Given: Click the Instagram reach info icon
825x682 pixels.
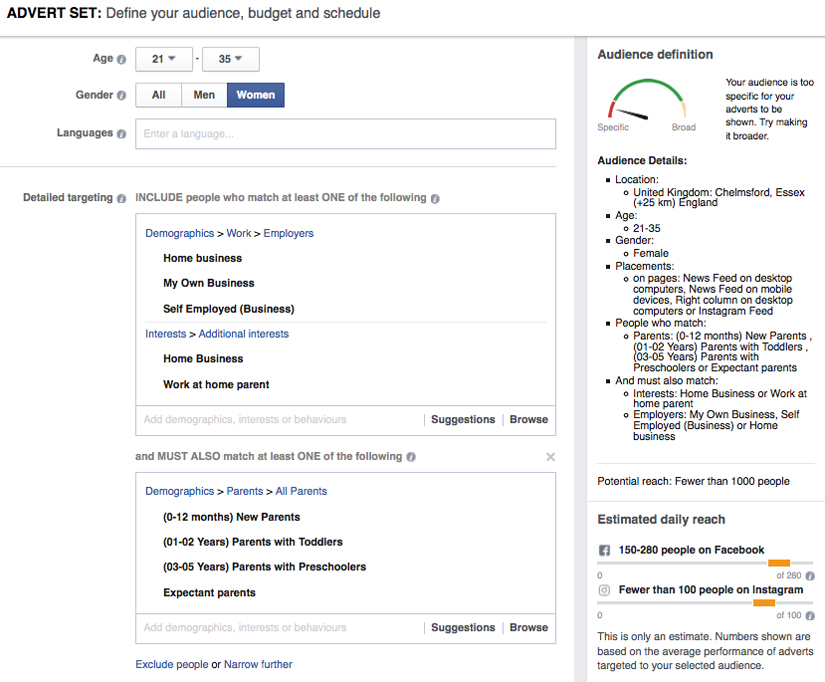Looking at the screenshot, I should coord(810,615).
